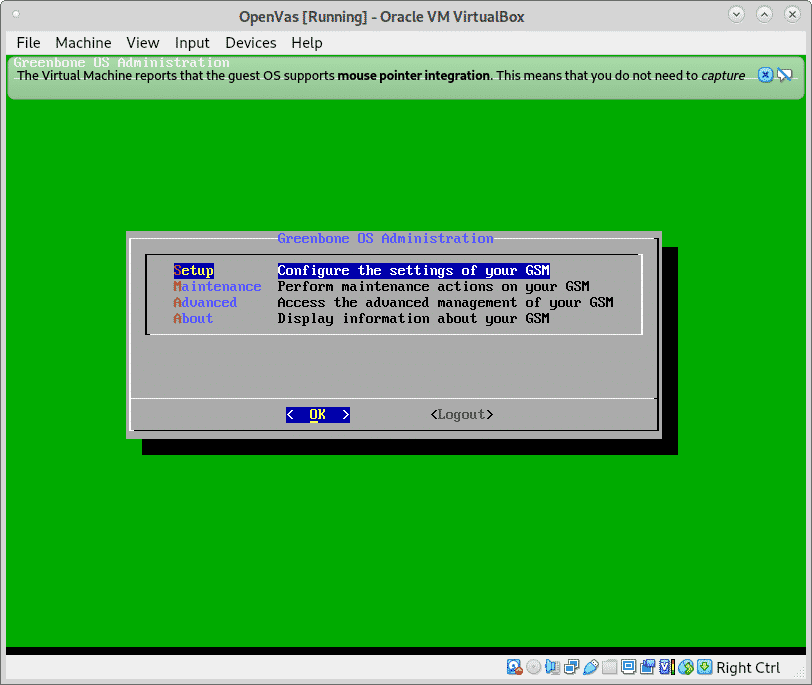Click 'Display information about your GSM'

(413, 318)
